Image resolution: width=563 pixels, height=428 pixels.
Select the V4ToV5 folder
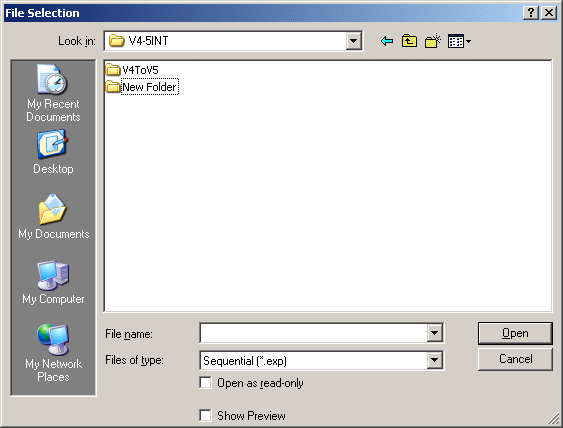pos(132,70)
